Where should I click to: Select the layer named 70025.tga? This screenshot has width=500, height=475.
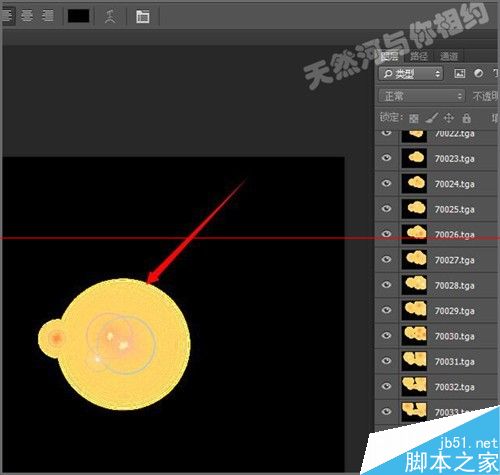[x=455, y=209]
